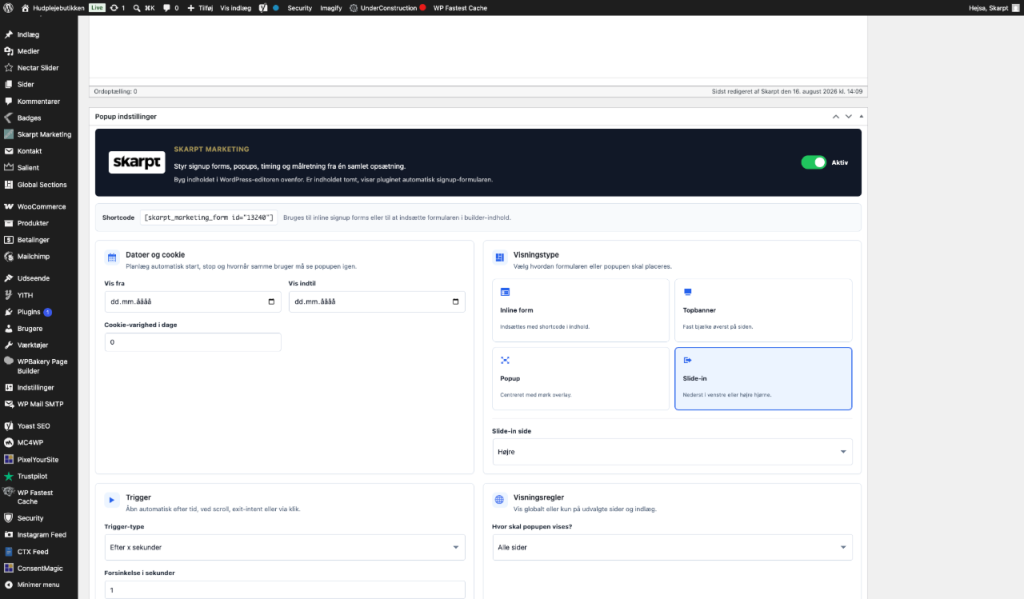Click the Mailchimp icon in sidebar

(x=8, y=257)
